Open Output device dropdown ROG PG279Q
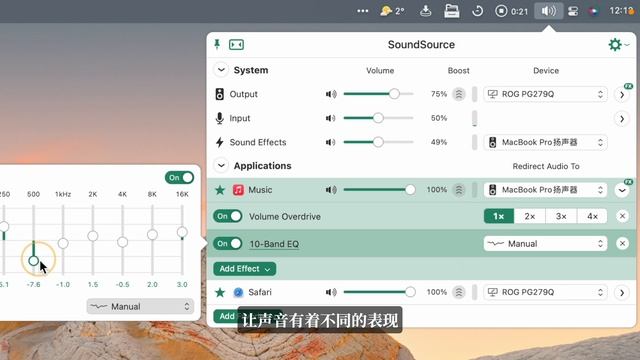640x360 pixels. (x=545, y=94)
